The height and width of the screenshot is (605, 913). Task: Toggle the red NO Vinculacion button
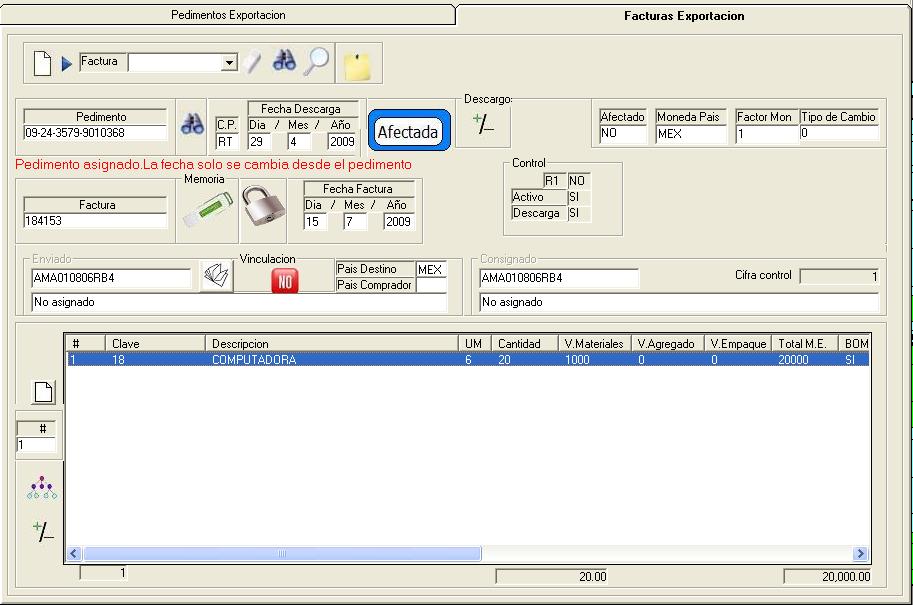[285, 281]
